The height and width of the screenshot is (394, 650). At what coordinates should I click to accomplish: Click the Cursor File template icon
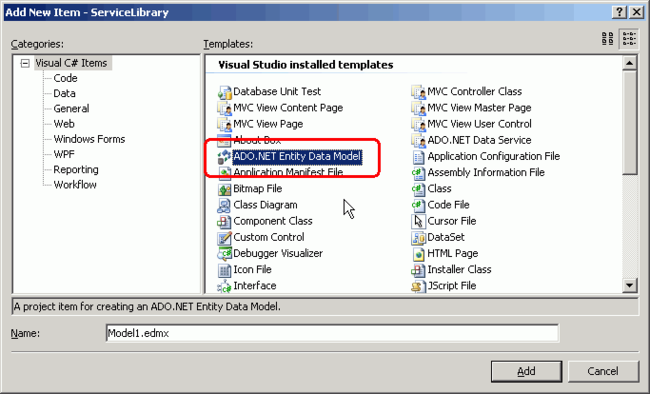(418, 221)
